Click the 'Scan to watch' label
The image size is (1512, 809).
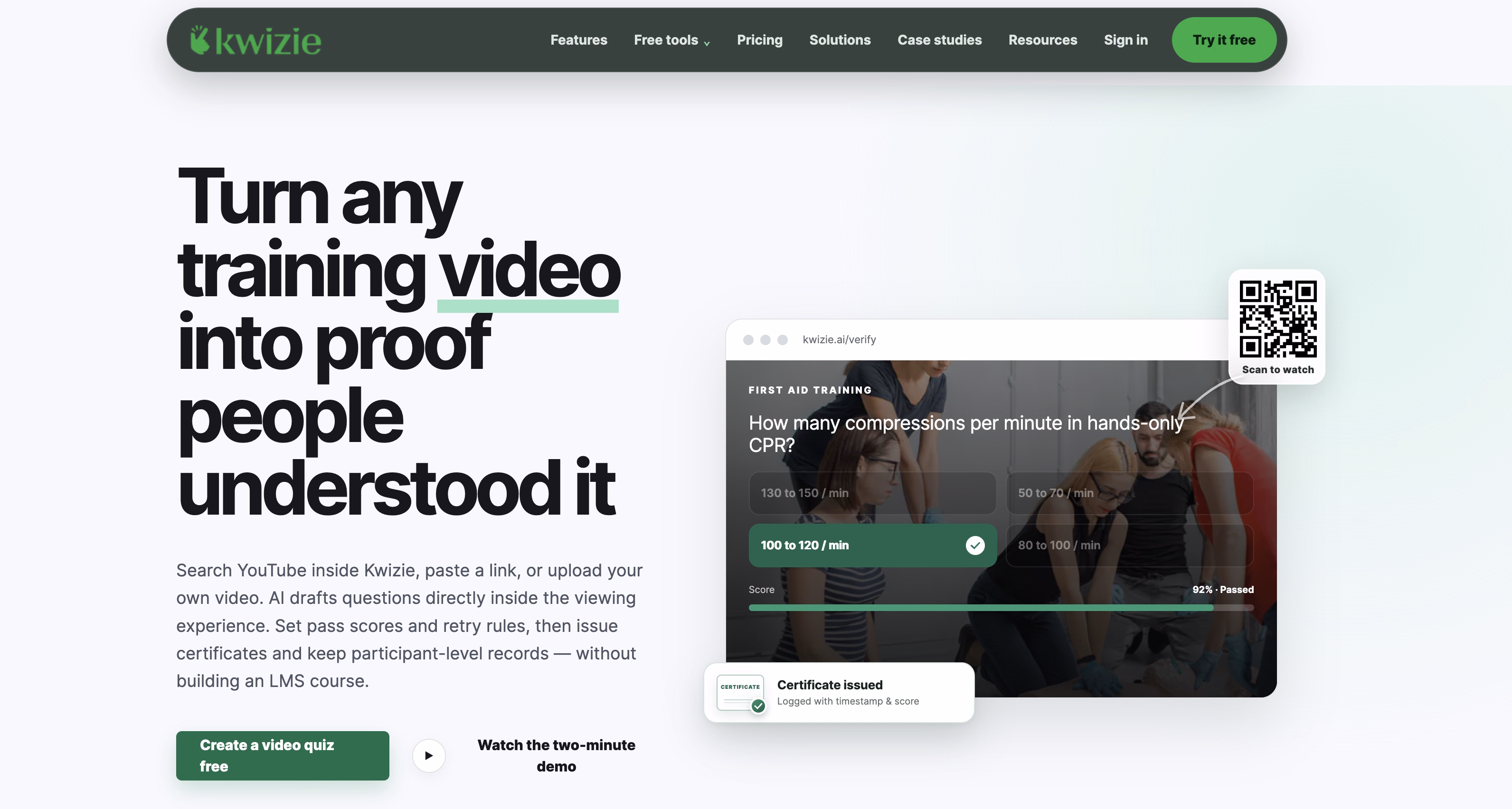coord(1277,369)
